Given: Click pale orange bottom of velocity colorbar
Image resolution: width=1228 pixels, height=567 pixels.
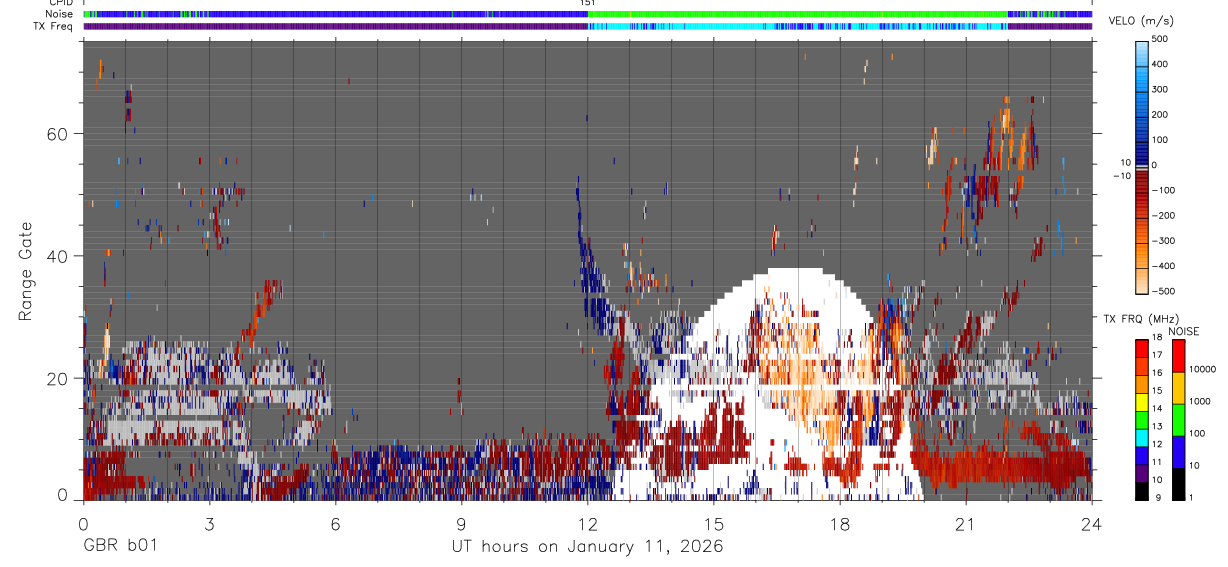Looking at the screenshot, I should tap(1141, 280).
